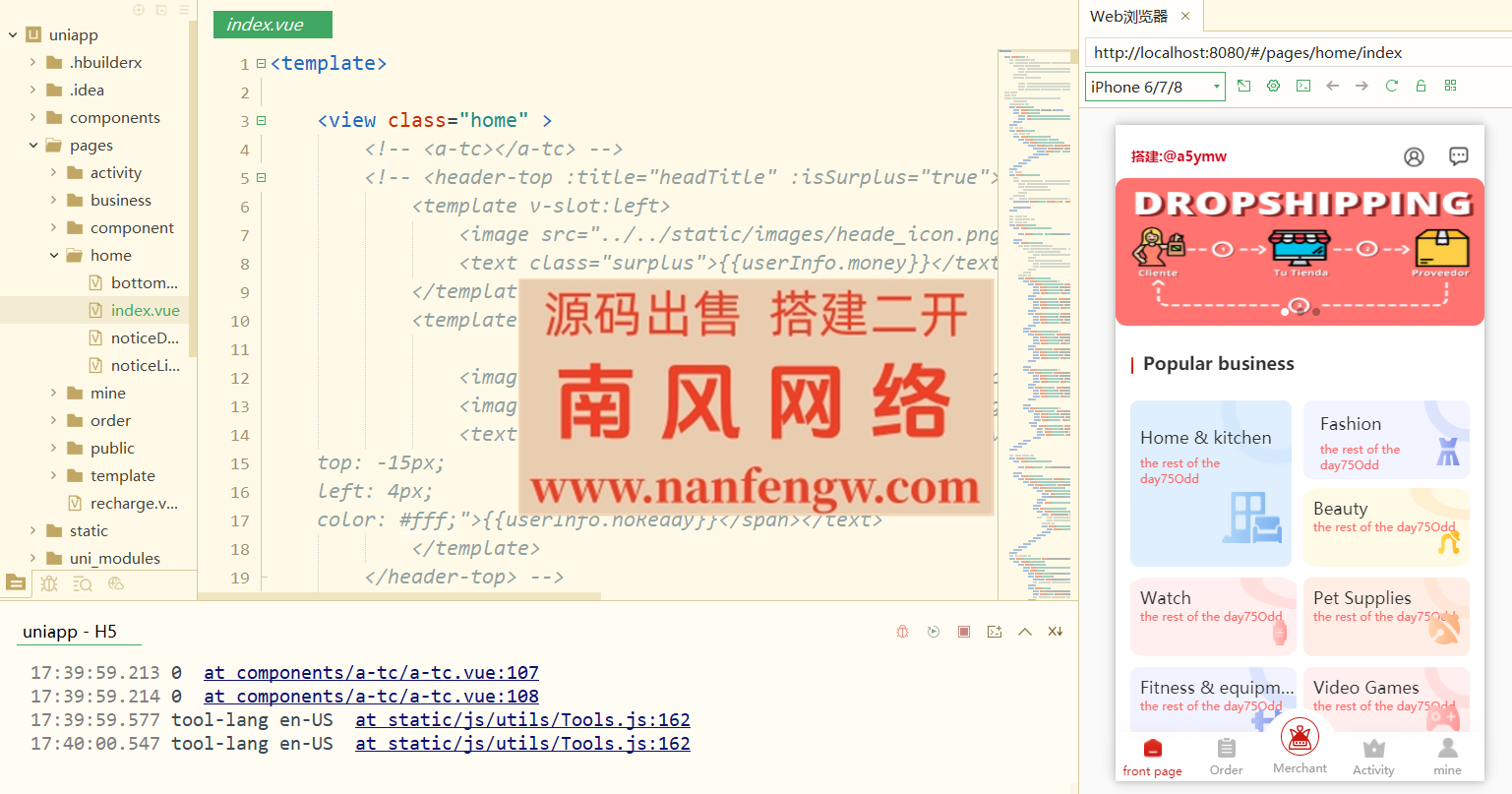Select the Order tab in app preview
The width and height of the screenshot is (1512, 794).
click(1226, 757)
